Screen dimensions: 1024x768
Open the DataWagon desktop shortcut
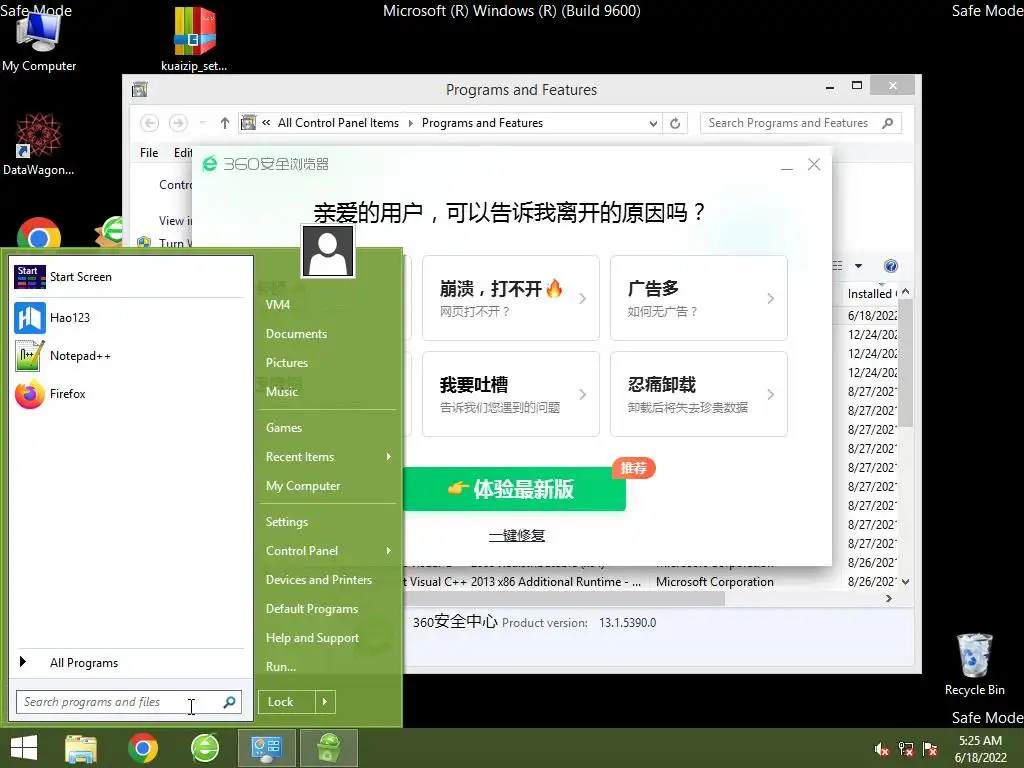(x=38, y=145)
